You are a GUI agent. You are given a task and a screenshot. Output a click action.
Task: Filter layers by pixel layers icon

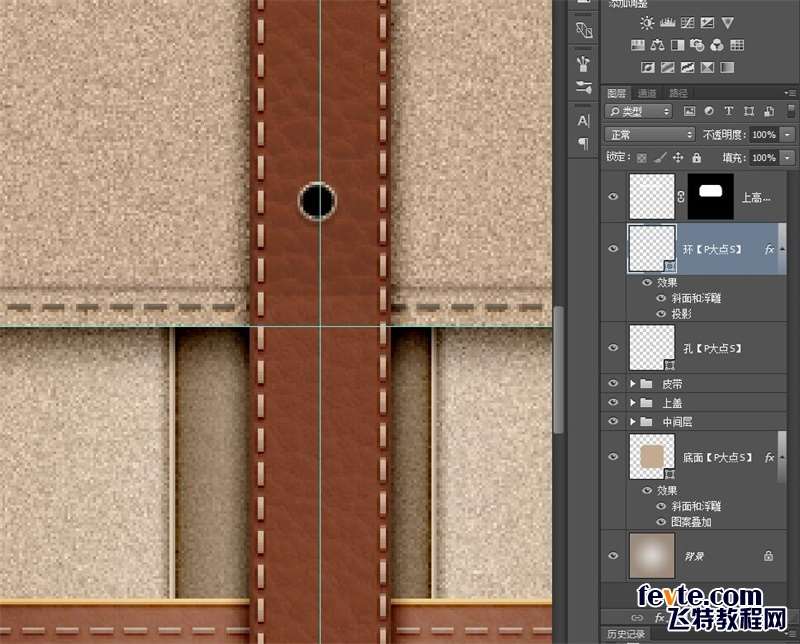689,111
